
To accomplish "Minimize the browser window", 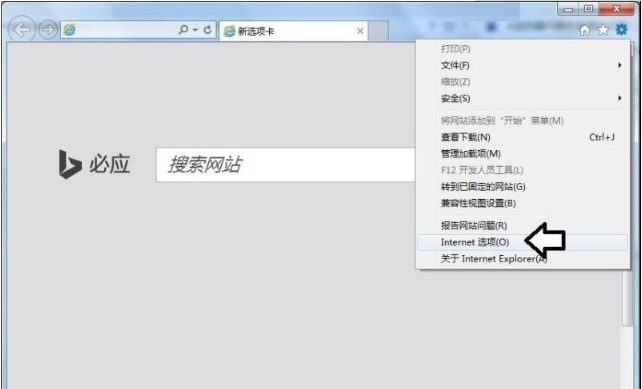I will point(568,9).
